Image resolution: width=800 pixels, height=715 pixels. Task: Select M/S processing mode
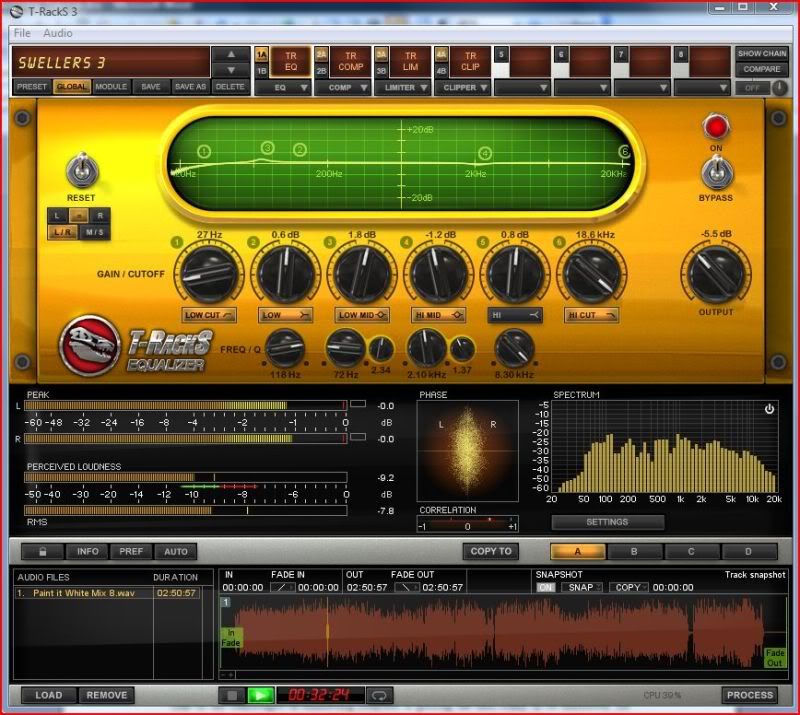[94, 232]
